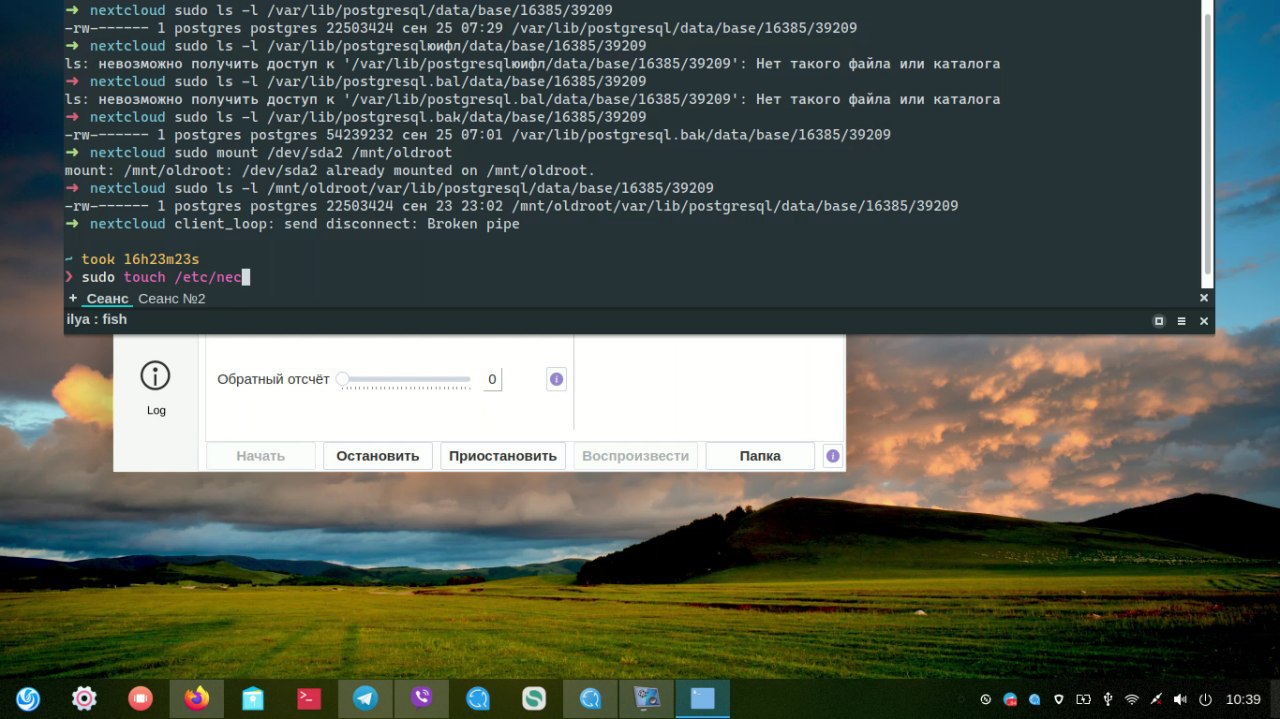This screenshot has height=719, width=1280.
Task: Click the 'sudo mount /dev/sda2 /mnt/oldroot' command
Action: click(313, 153)
